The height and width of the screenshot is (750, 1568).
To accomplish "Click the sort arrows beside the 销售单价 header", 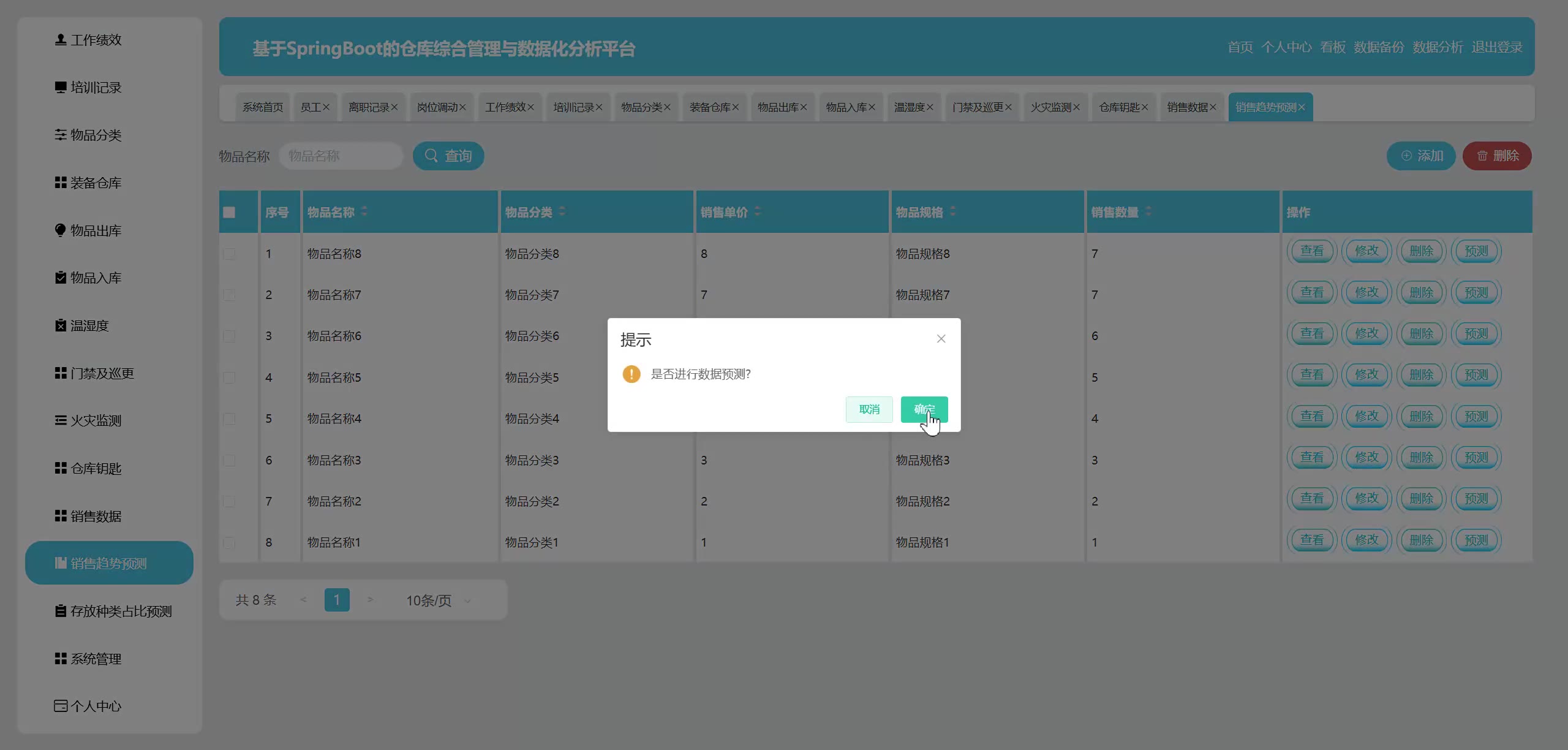I will point(758,211).
